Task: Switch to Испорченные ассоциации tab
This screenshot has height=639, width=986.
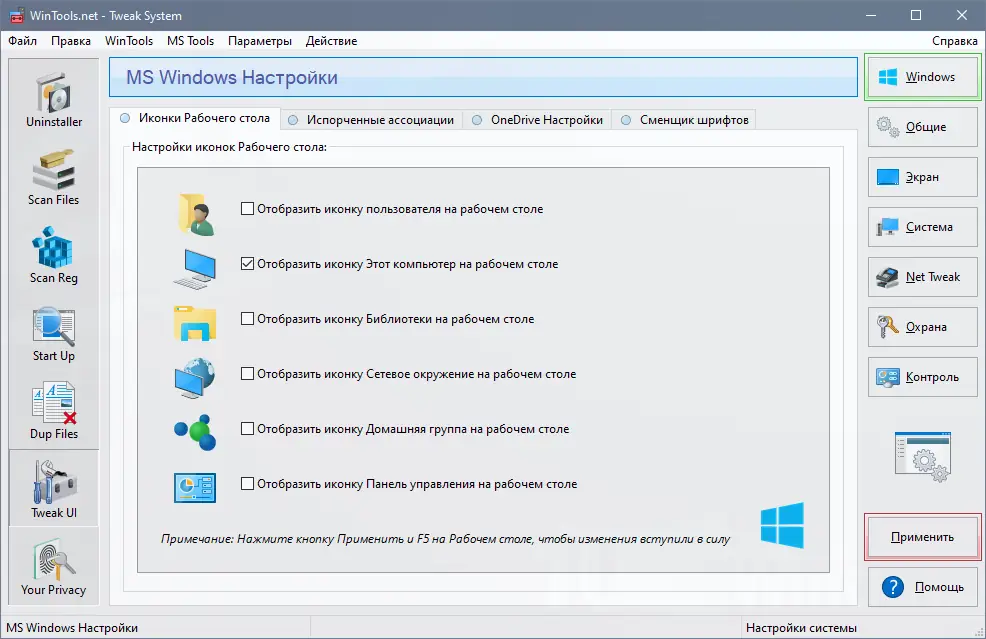Action: click(x=371, y=119)
